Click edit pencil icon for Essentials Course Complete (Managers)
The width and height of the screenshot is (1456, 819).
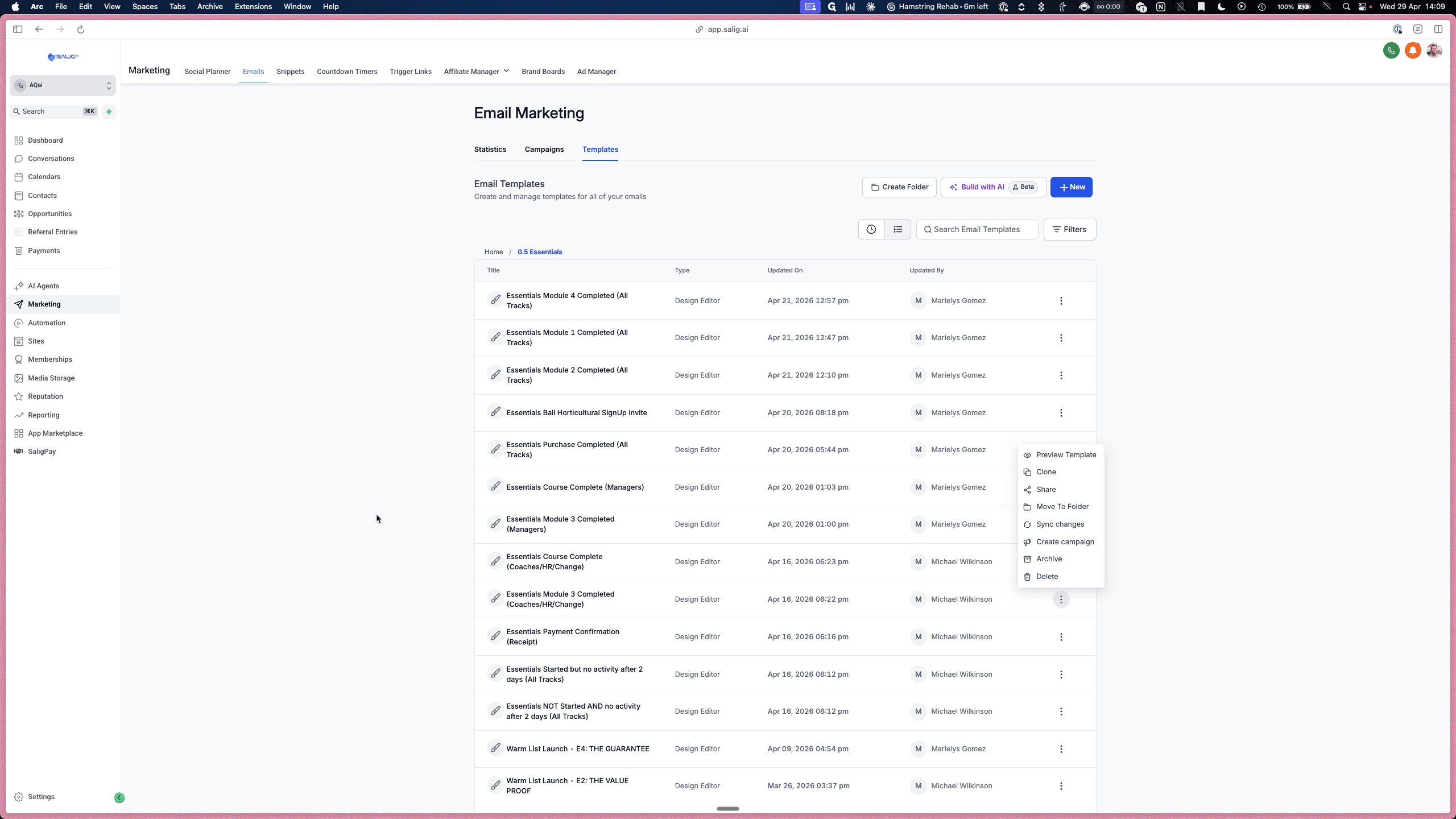pos(495,486)
